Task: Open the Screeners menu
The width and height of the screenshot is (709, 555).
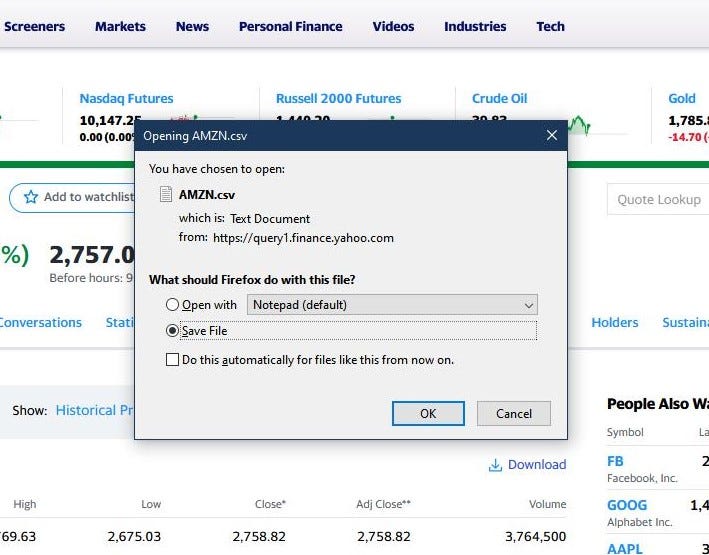Action: coord(34,27)
